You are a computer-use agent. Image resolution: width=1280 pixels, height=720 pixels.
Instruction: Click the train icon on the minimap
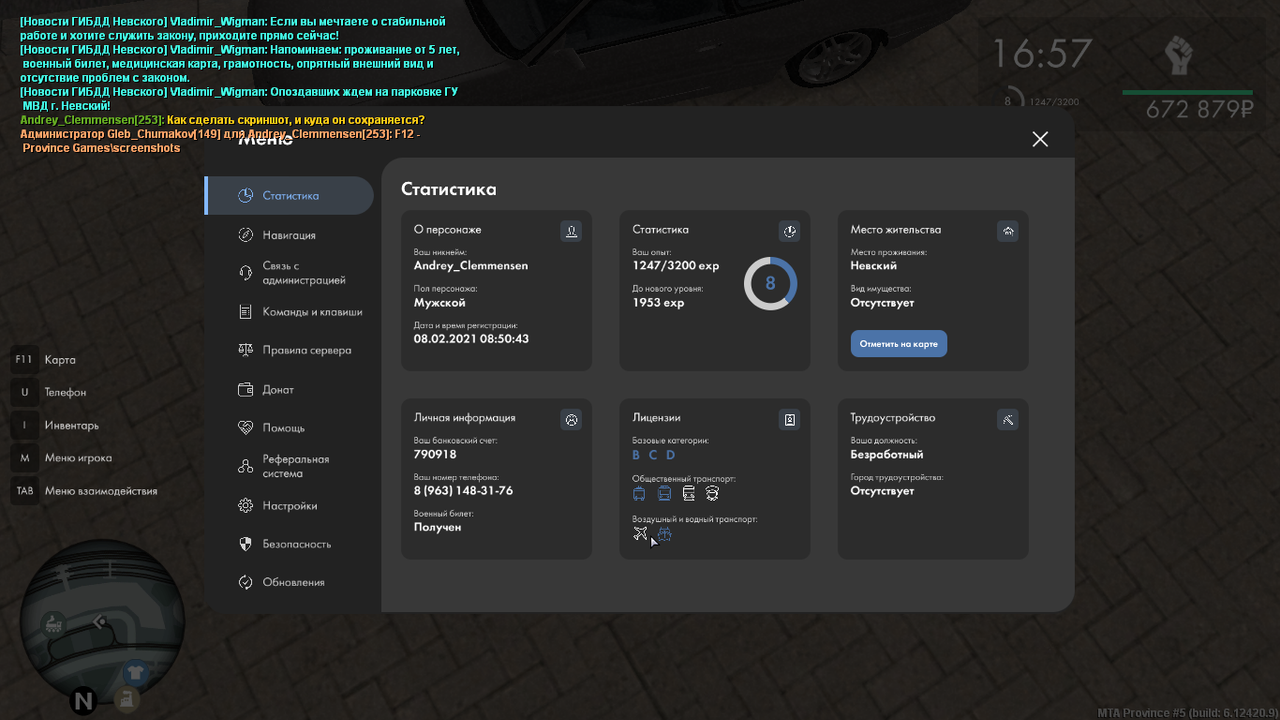point(52,624)
